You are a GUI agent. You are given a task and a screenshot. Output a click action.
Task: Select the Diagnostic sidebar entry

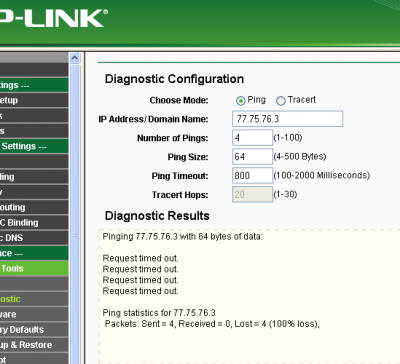tap(34, 299)
